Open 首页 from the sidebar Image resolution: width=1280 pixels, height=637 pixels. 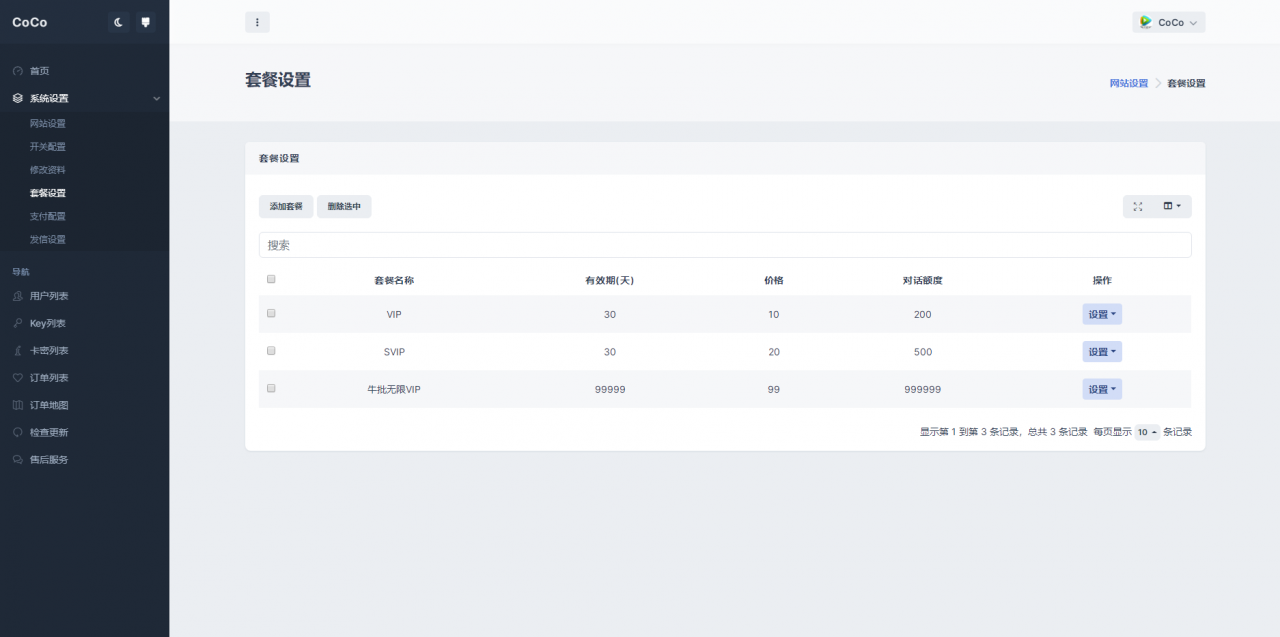point(39,71)
